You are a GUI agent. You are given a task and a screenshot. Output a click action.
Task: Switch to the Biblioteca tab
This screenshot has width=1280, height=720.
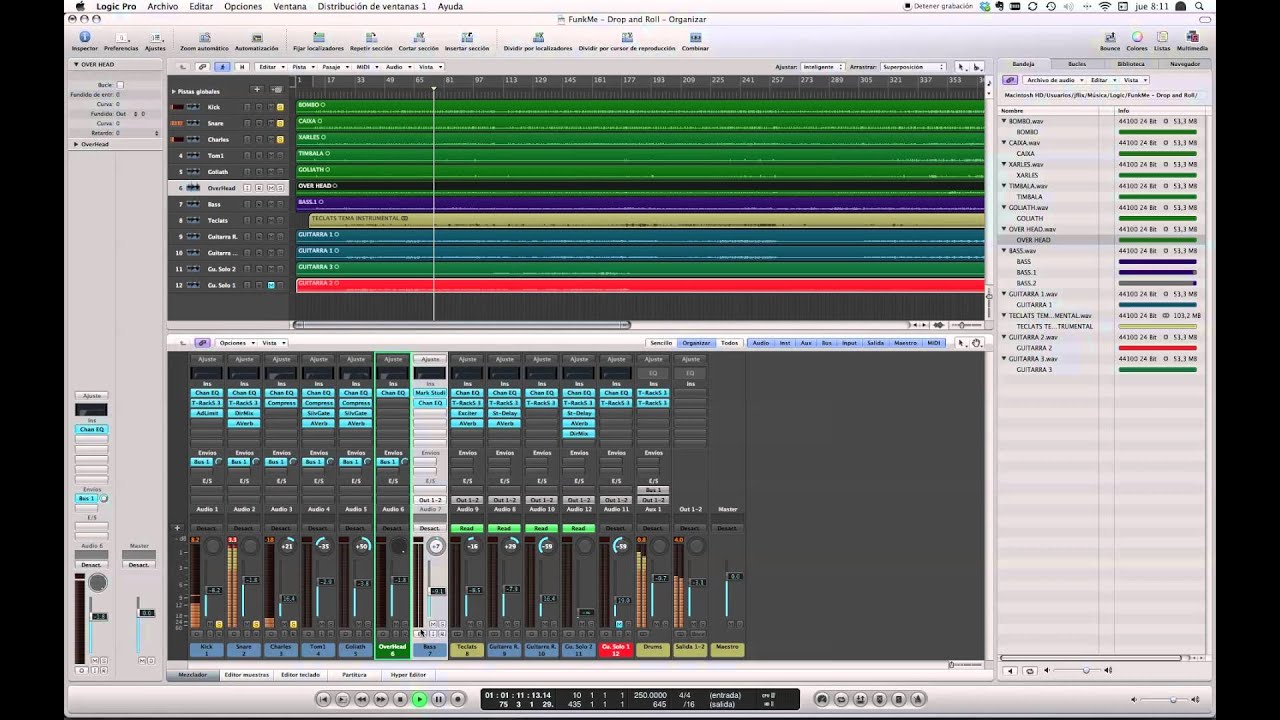1131,64
